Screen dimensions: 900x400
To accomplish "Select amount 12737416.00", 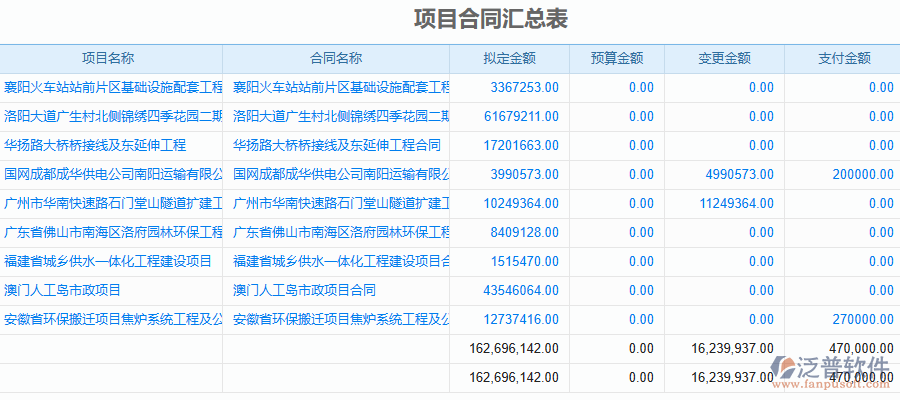I will (521, 320).
